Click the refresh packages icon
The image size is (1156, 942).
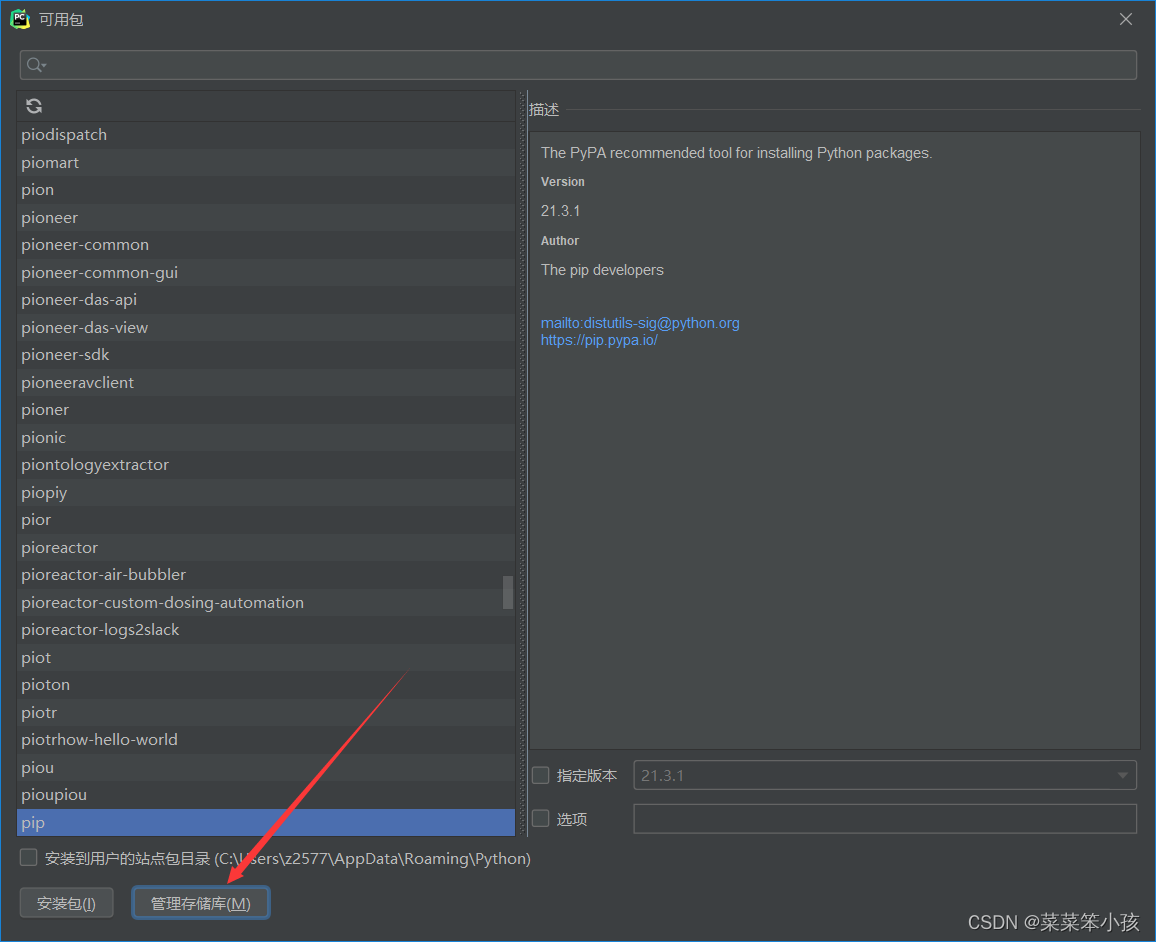(34, 106)
